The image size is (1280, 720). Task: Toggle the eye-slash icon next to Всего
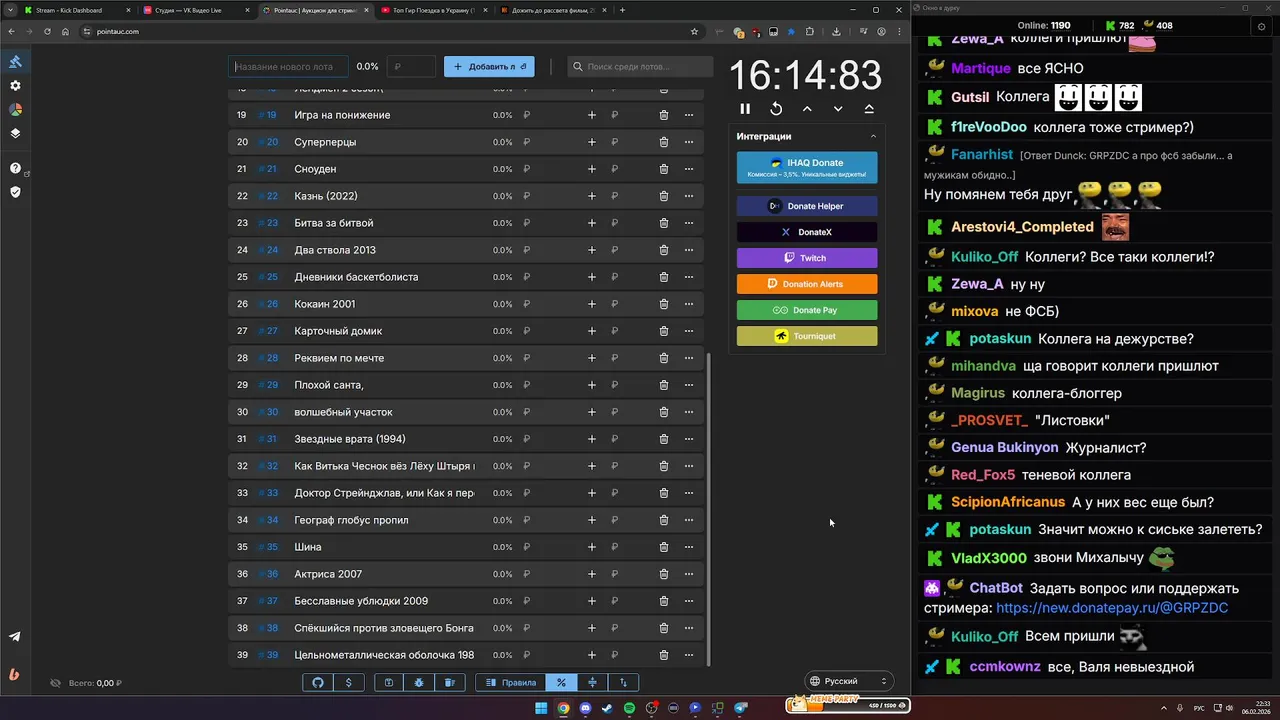pyautogui.click(x=56, y=683)
